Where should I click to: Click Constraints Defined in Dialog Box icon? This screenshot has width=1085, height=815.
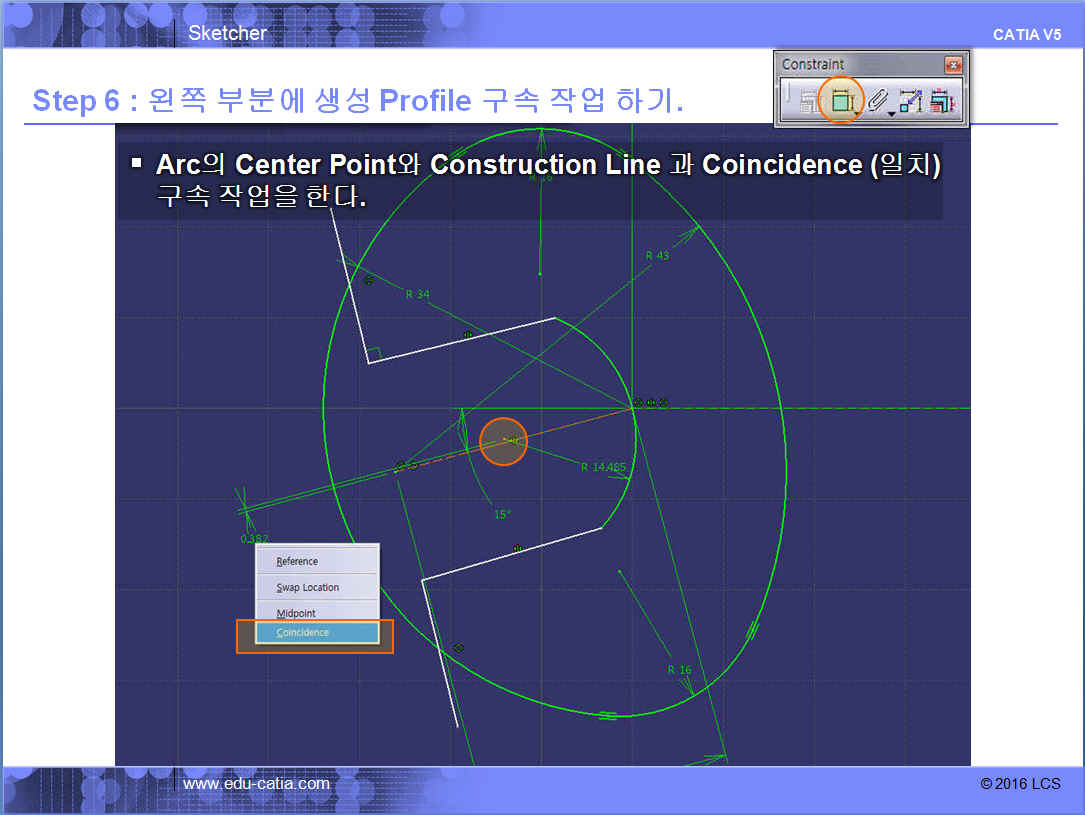coord(807,101)
